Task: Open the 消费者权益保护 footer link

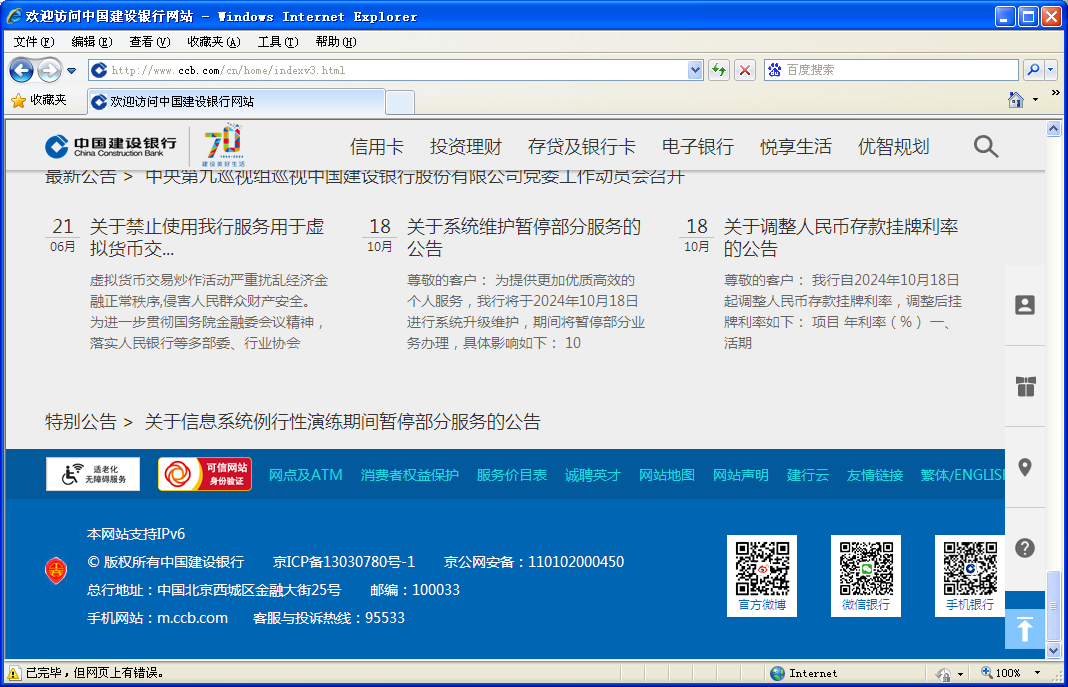Action: coord(409,475)
